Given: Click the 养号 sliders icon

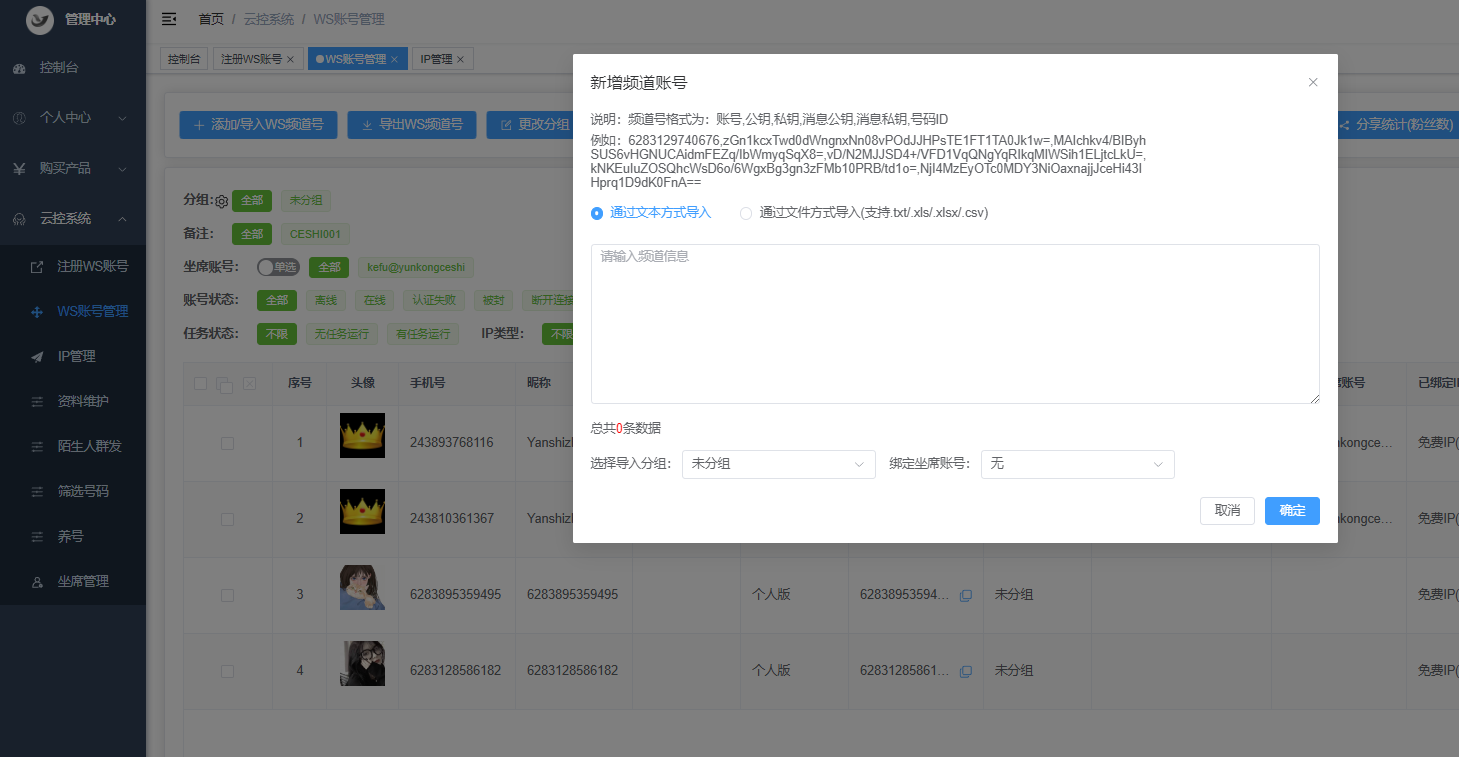Looking at the screenshot, I should pyautogui.click(x=37, y=536).
